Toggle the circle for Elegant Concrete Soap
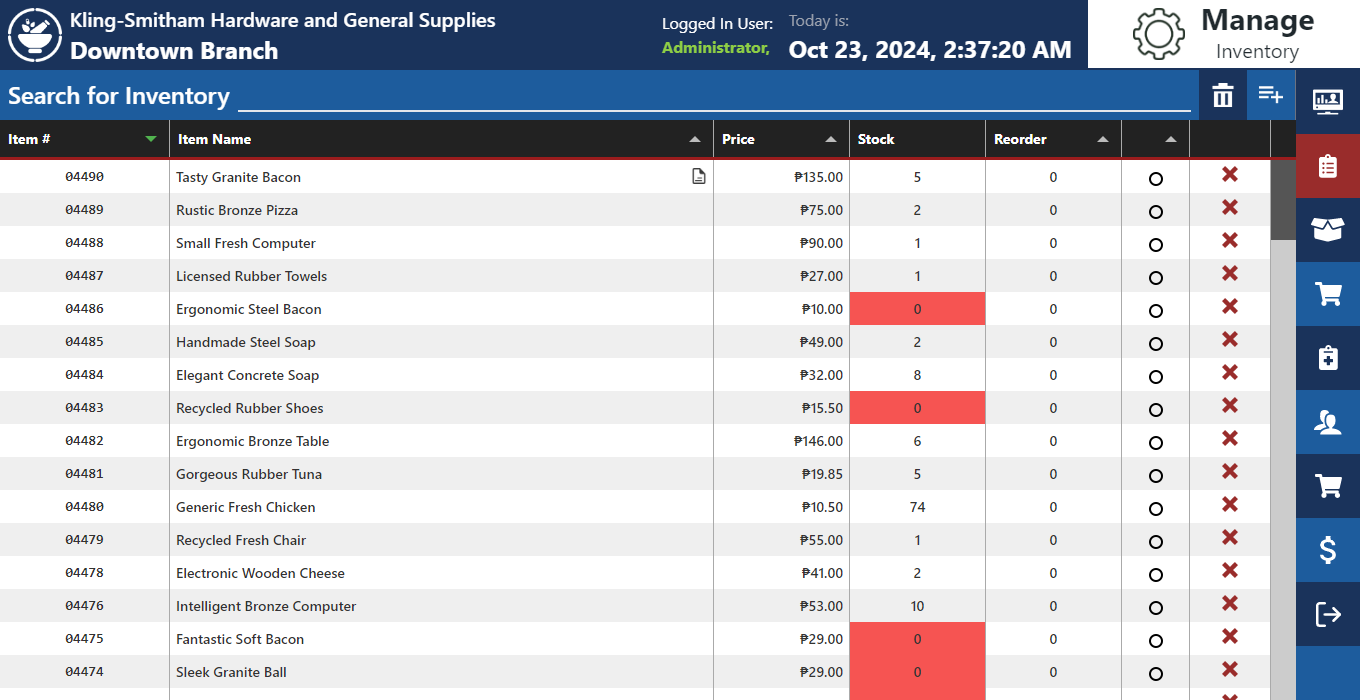 [x=1156, y=377]
